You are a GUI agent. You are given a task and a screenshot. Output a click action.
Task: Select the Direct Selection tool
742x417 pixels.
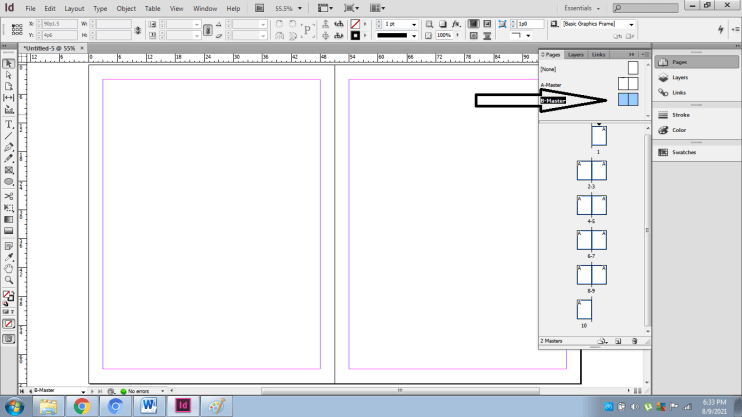(9, 75)
